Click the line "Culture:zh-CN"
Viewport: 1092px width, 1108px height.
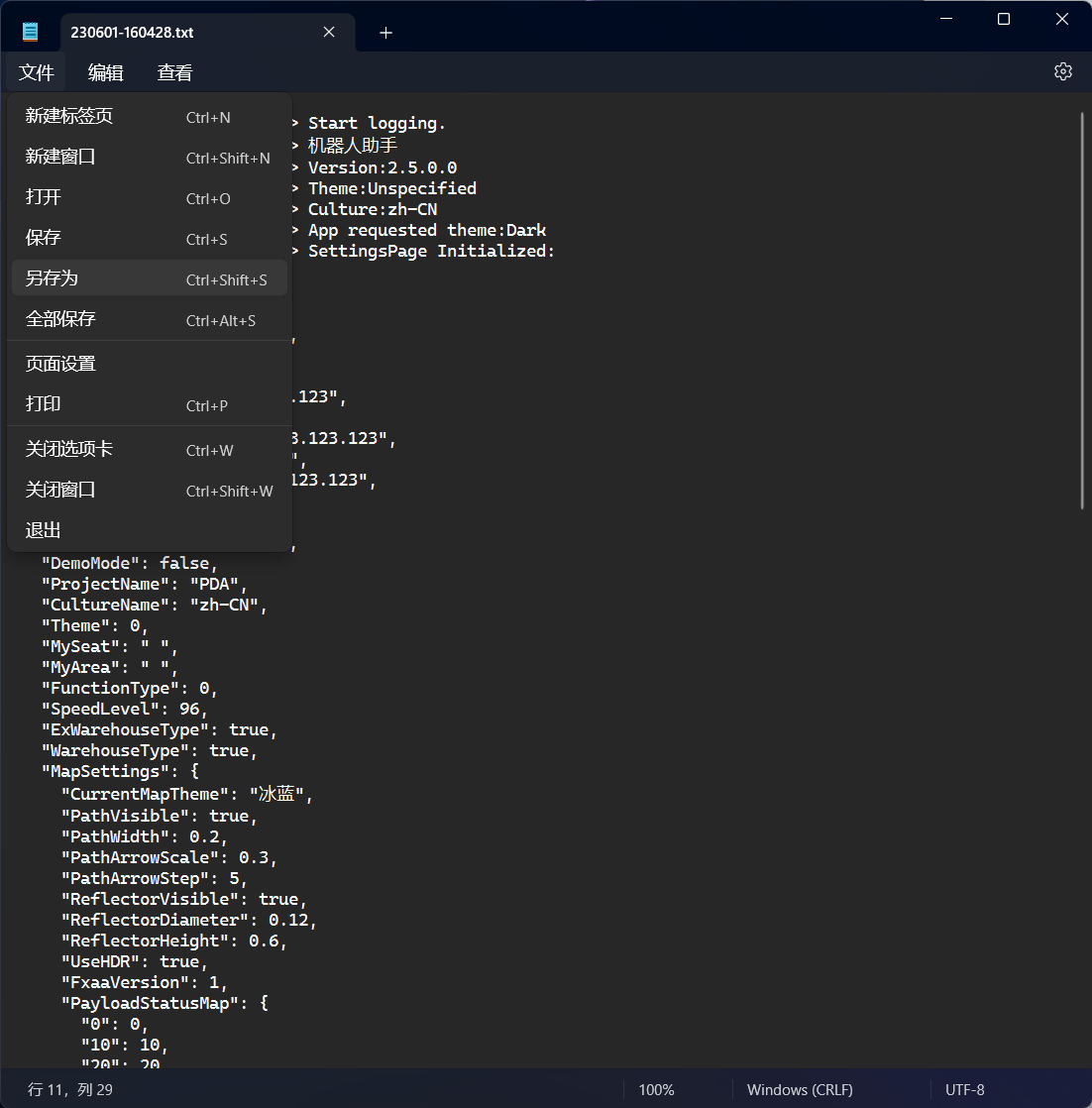coord(373,209)
